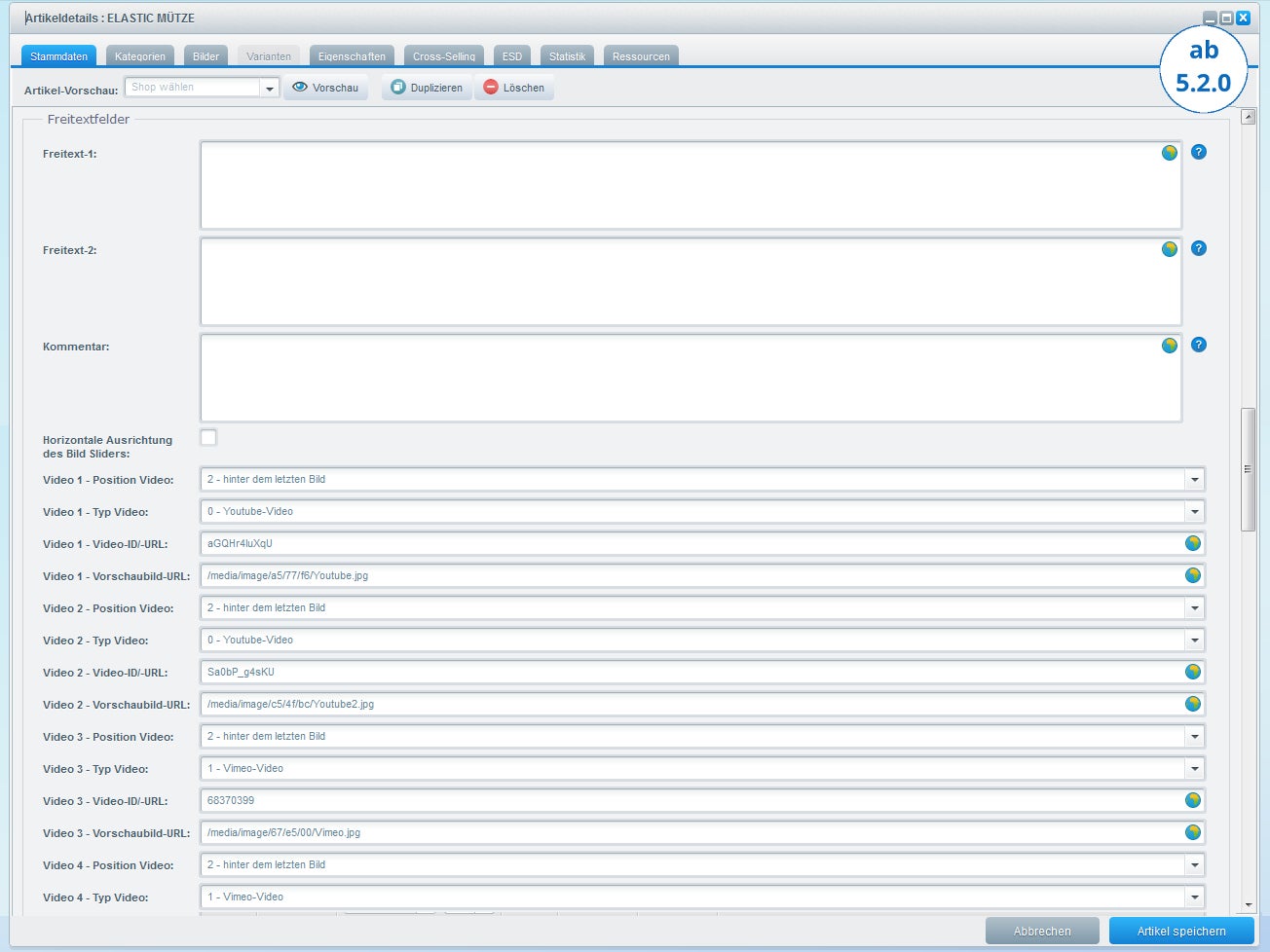Click globe icon in Video 3 - Vorschaubild-URL field
This screenshot has width=1270, height=952.
pos(1192,832)
